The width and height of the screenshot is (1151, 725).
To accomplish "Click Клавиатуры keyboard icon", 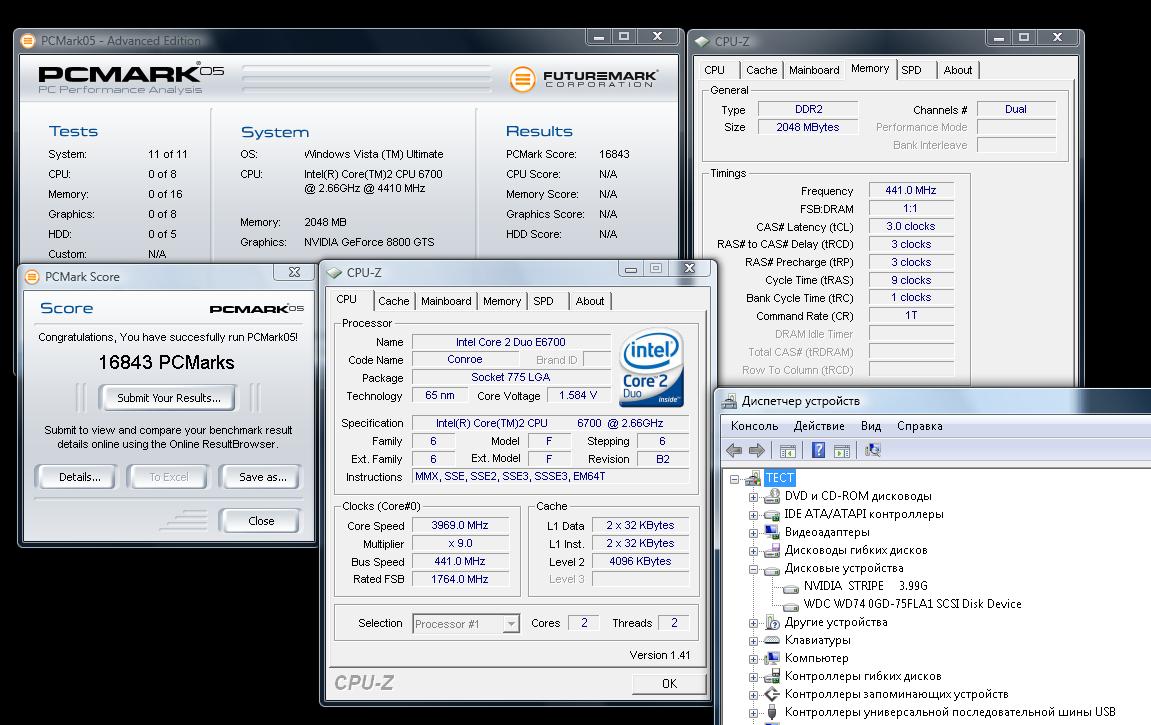I will [x=771, y=640].
